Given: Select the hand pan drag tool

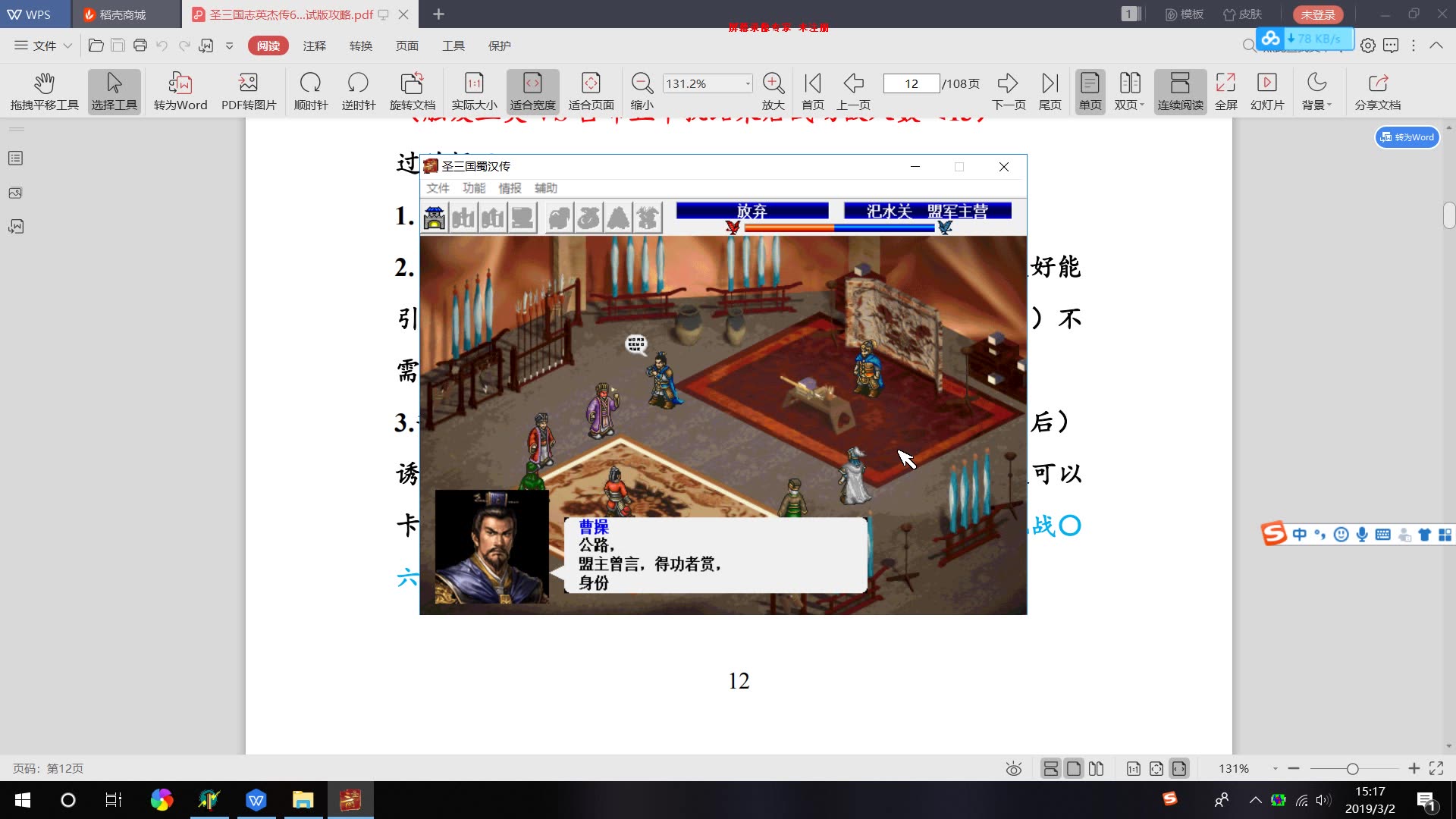Looking at the screenshot, I should tap(44, 92).
